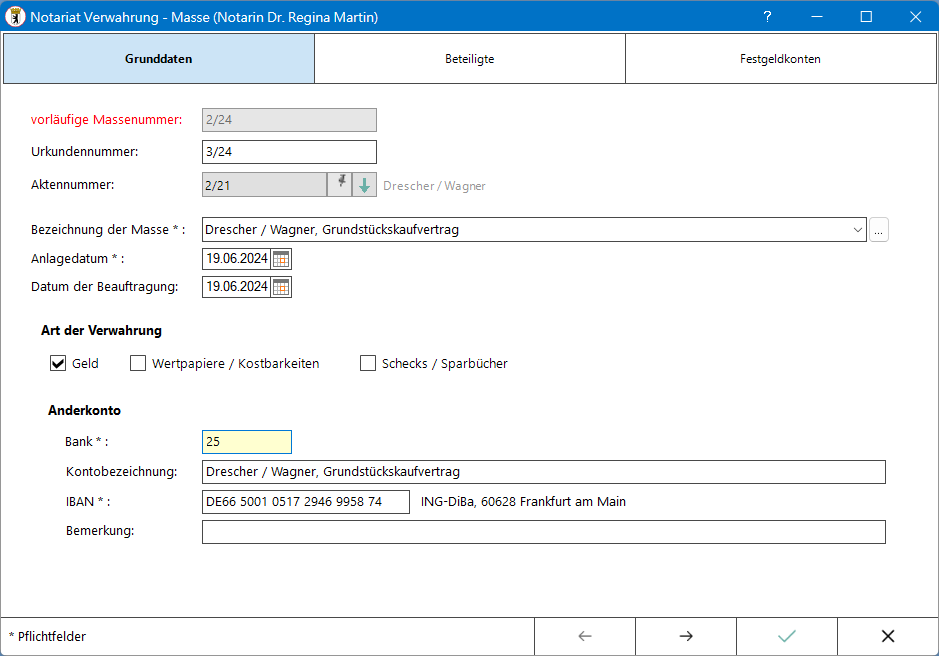Image resolution: width=939 pixels, height=656 pixels.
Task: Expand the Bezeichnung der Masse dropdown
Action: pos(857,230)
